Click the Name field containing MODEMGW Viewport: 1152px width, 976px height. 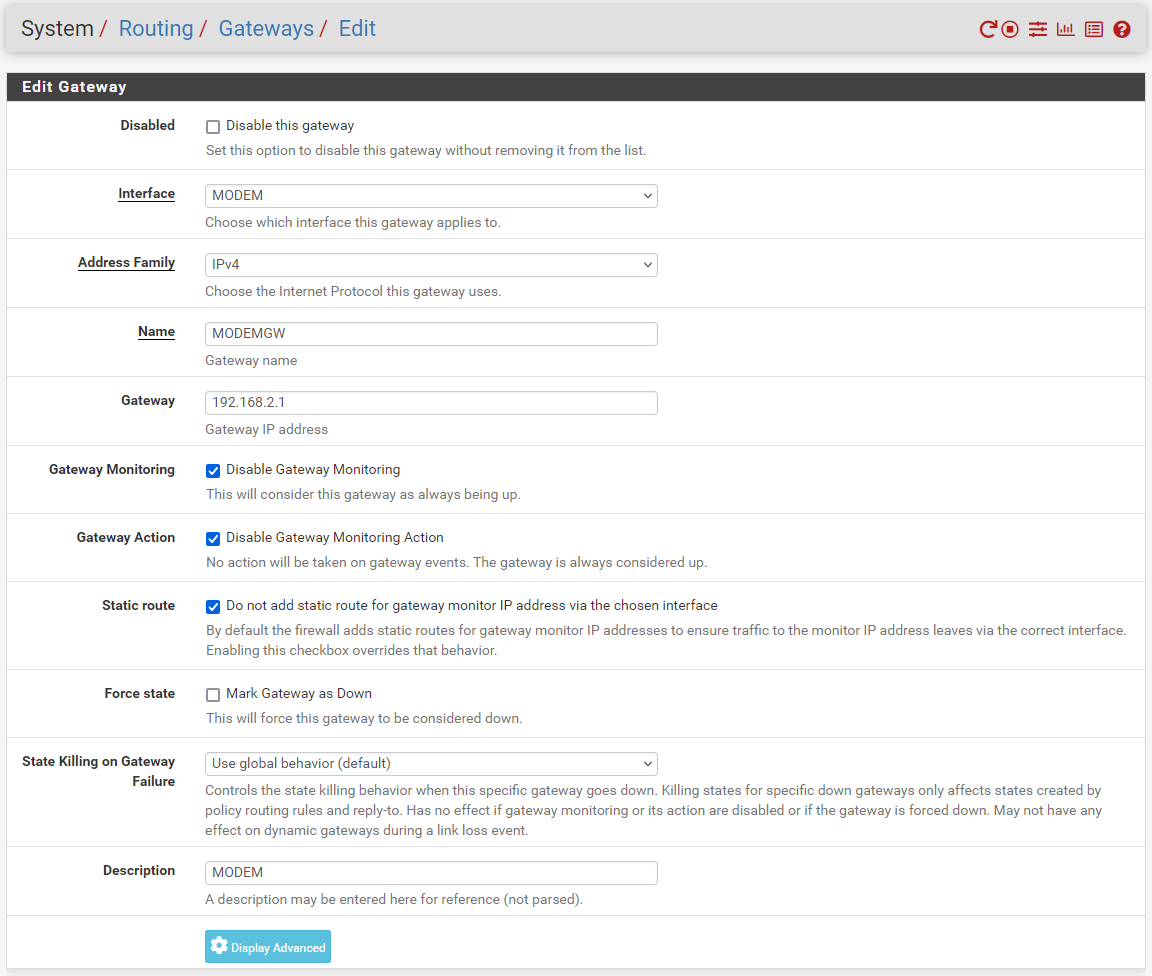(431, 334)
